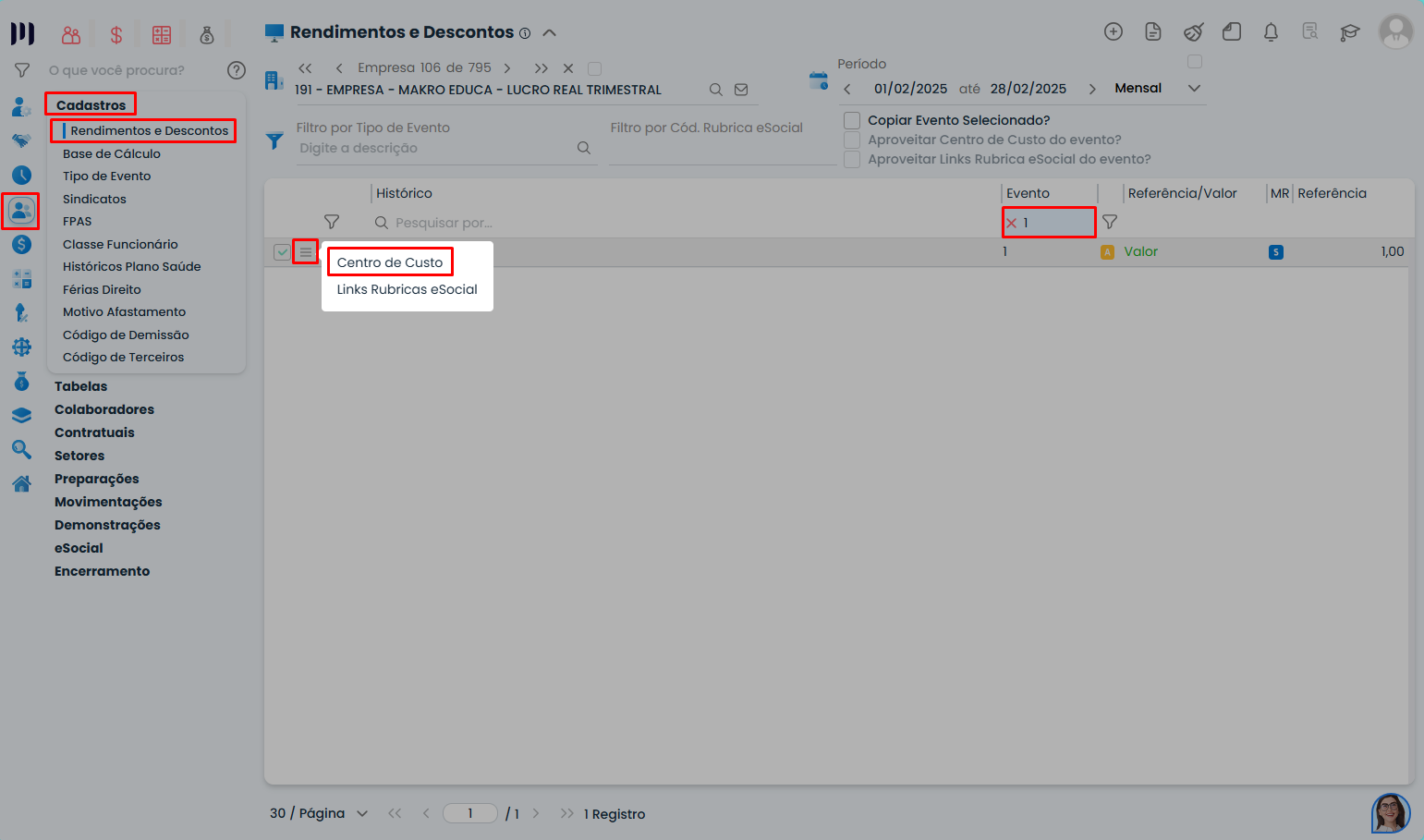1424x840 pixels.
Task: Select Centro de Custo from context menu
Action: tap(389, 262)
